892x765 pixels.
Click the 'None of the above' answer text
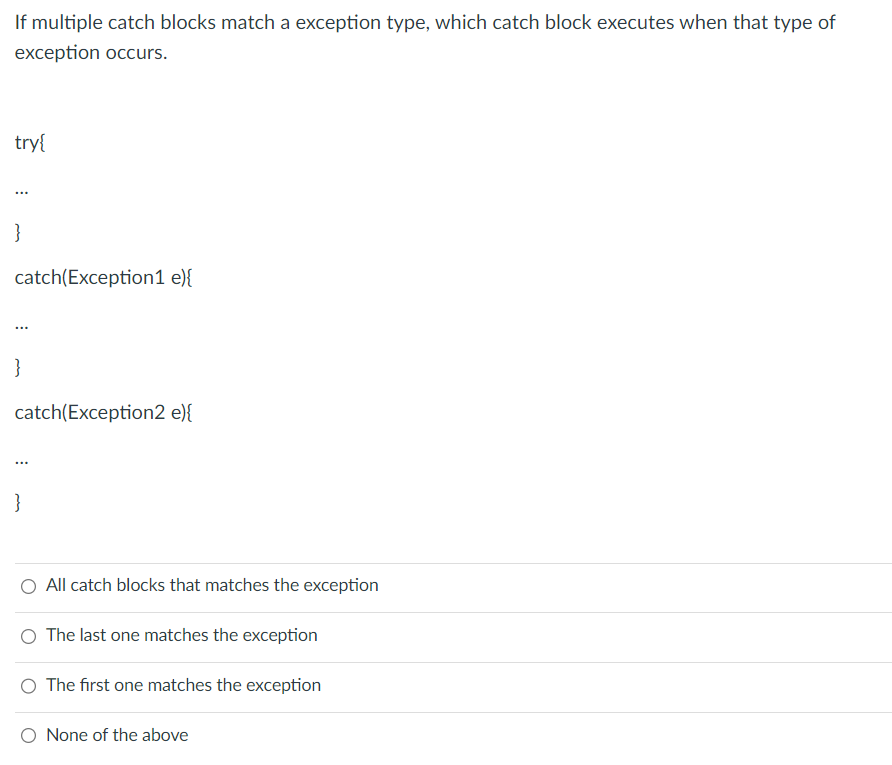tap(117, 735)
